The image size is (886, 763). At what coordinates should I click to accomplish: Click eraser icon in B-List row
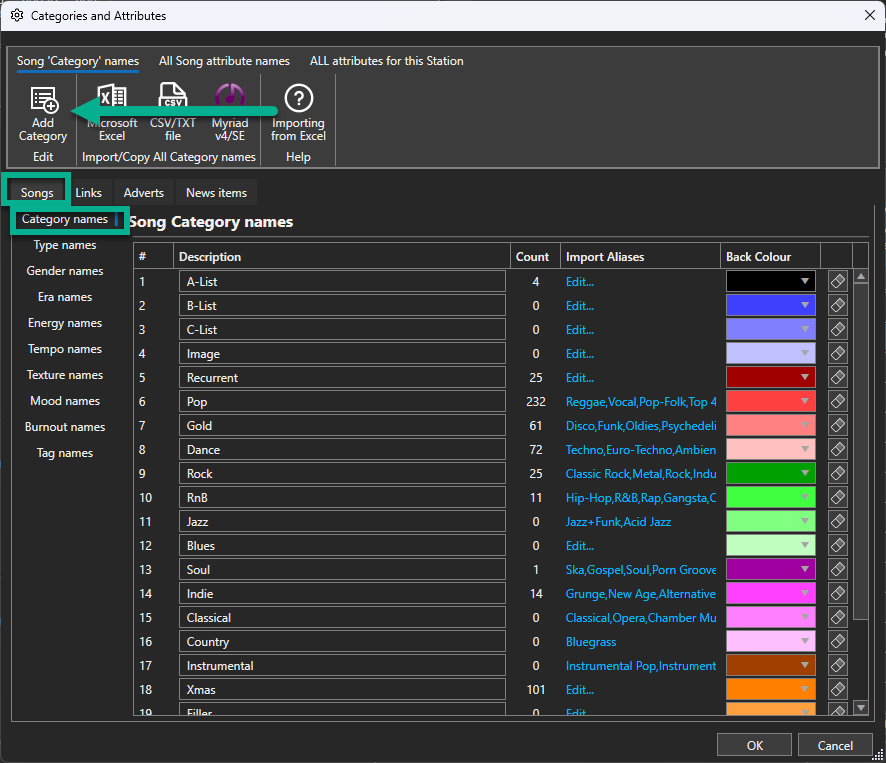837,305
